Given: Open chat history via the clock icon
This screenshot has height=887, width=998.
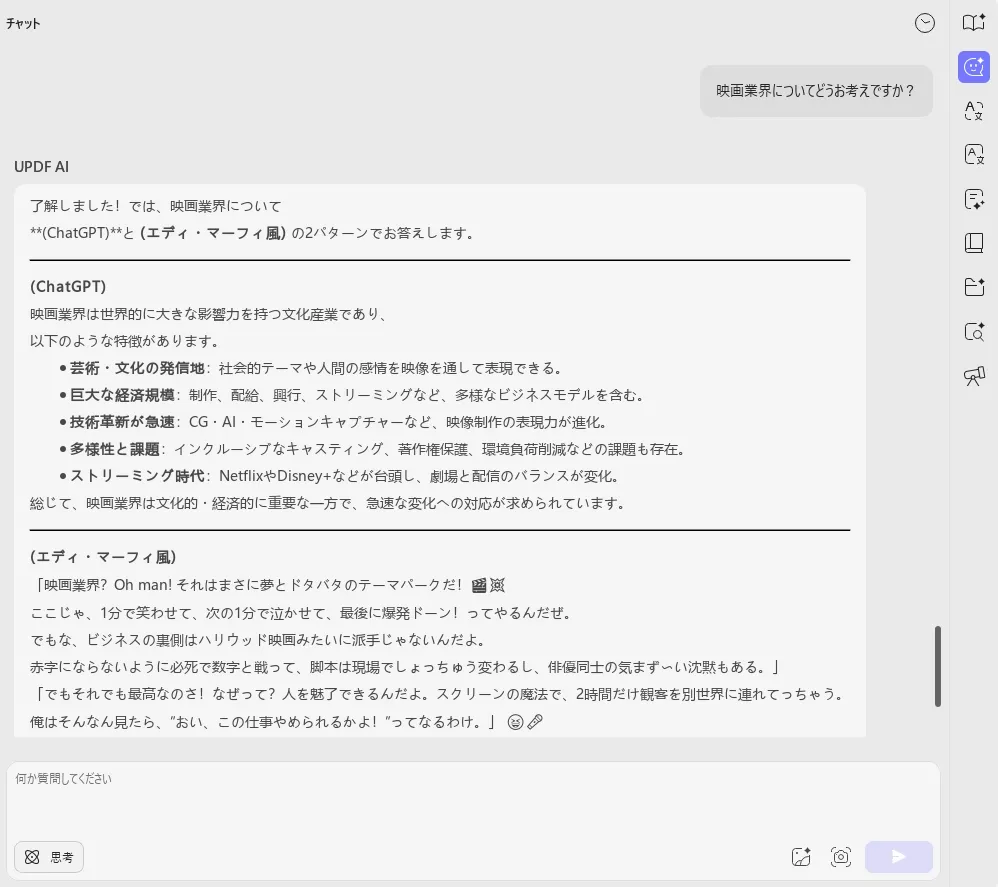Looking at the screenshot, I should click(x=925, y=23).
